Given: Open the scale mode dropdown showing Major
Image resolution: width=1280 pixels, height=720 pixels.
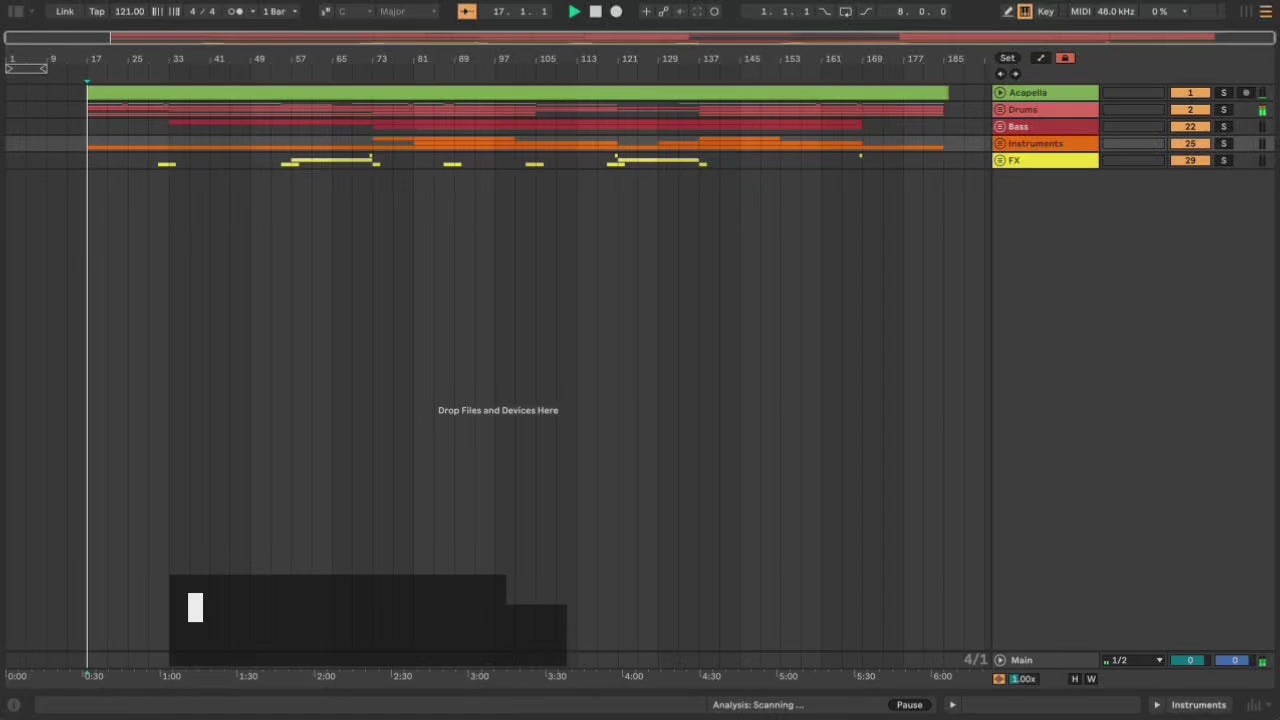Looking at the screenshot, I should click(407, 12).
